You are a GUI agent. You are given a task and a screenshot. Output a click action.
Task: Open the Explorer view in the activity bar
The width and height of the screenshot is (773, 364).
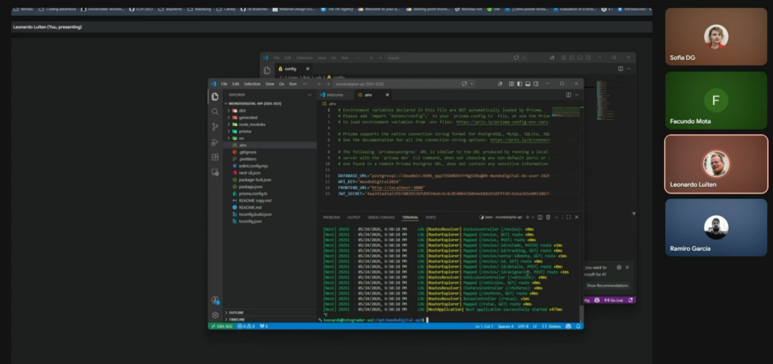point(215,97)
